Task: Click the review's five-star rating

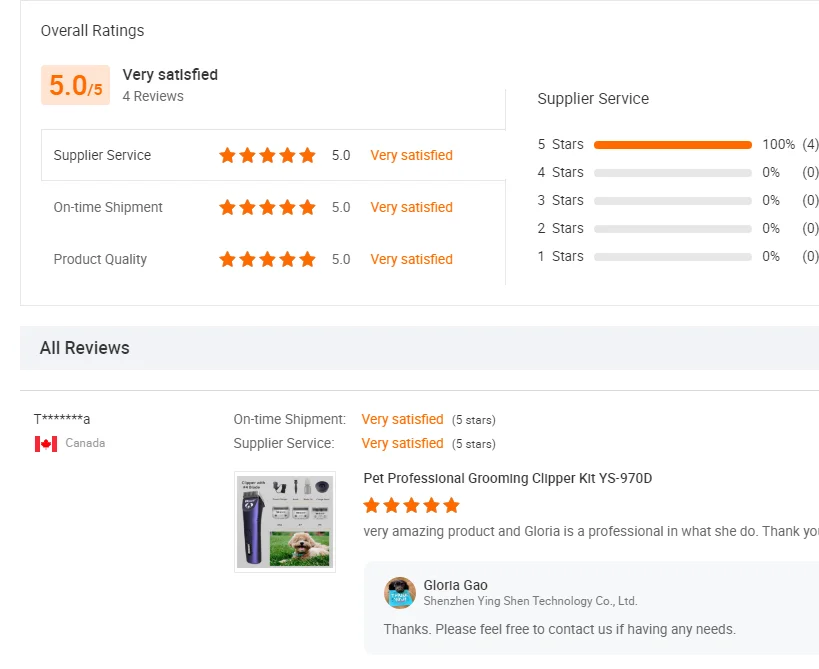Action: click(x=411, y=505)
